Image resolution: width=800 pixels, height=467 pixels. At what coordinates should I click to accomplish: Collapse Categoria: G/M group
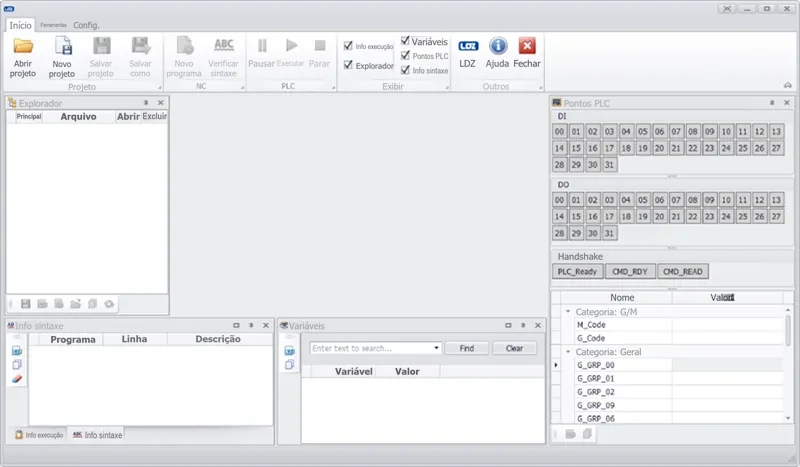[568, 311]
